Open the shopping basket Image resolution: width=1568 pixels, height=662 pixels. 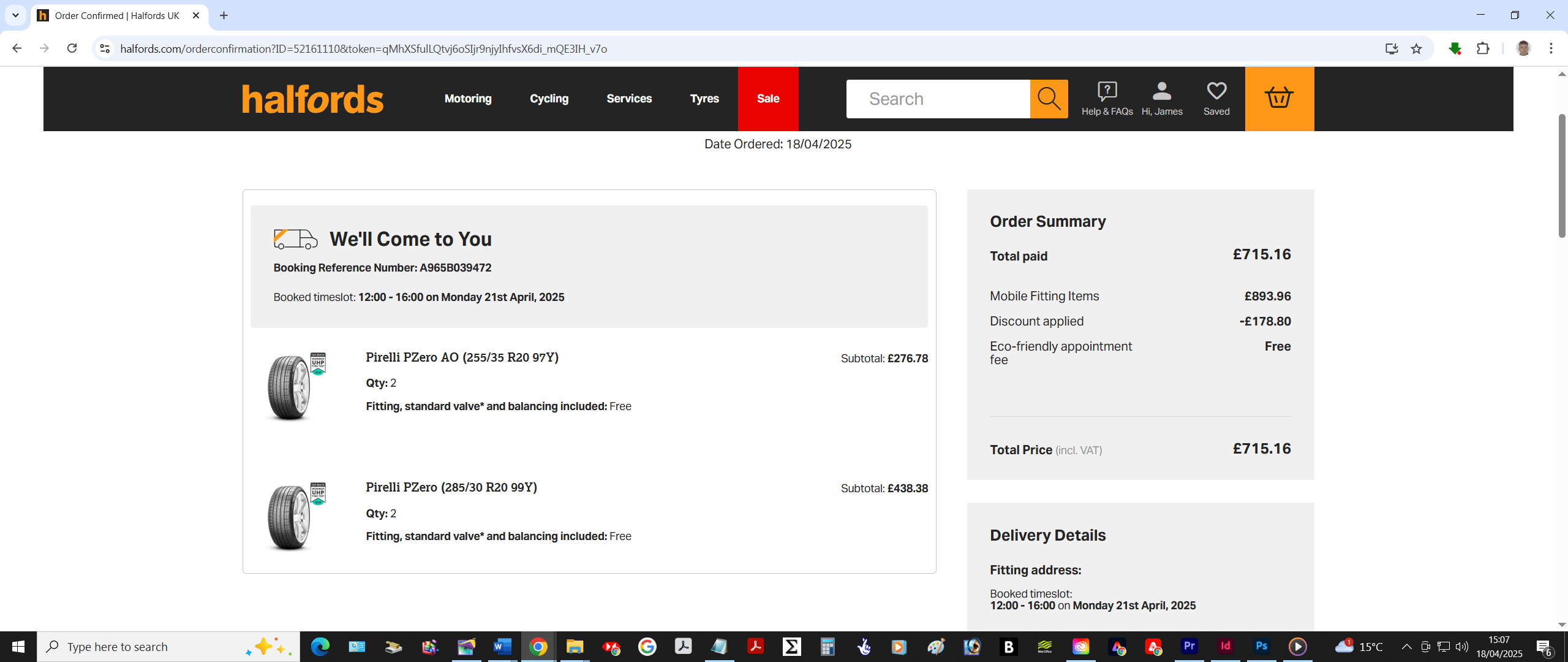(x=1279, y=99)
